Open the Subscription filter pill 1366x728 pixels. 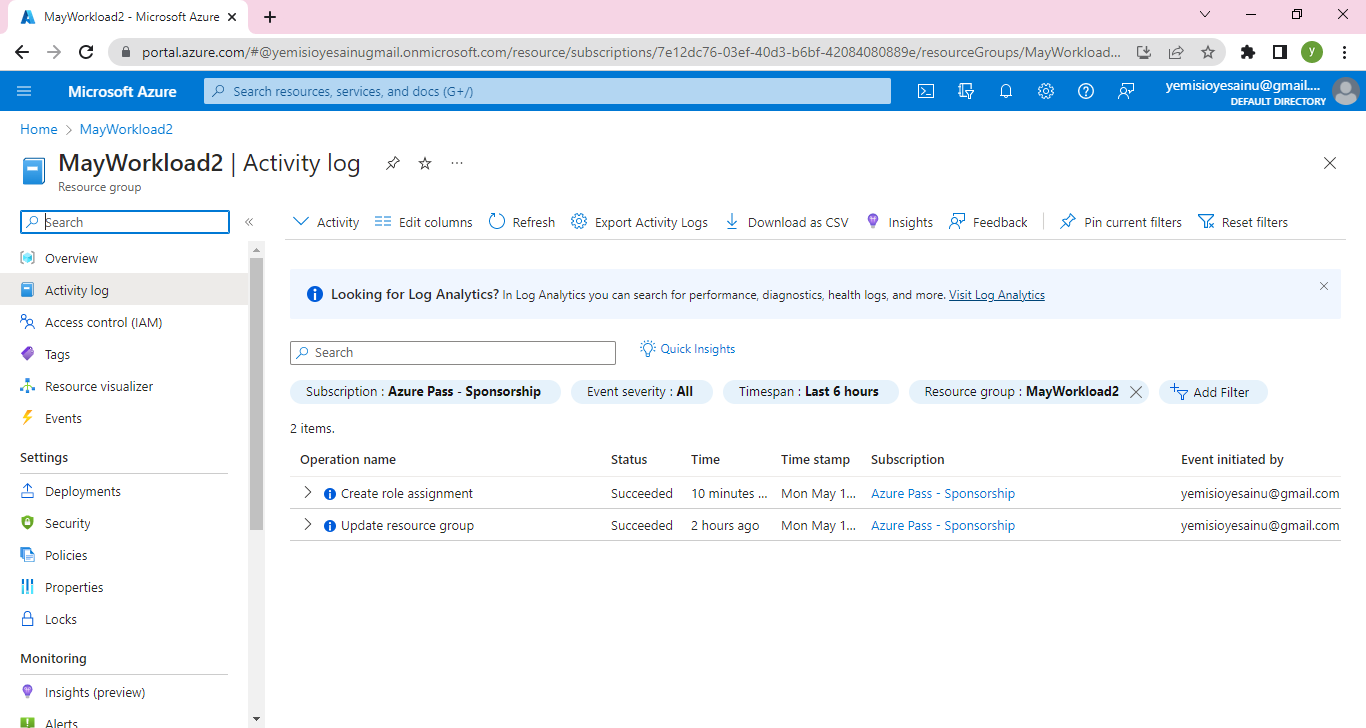coord(424,392)
